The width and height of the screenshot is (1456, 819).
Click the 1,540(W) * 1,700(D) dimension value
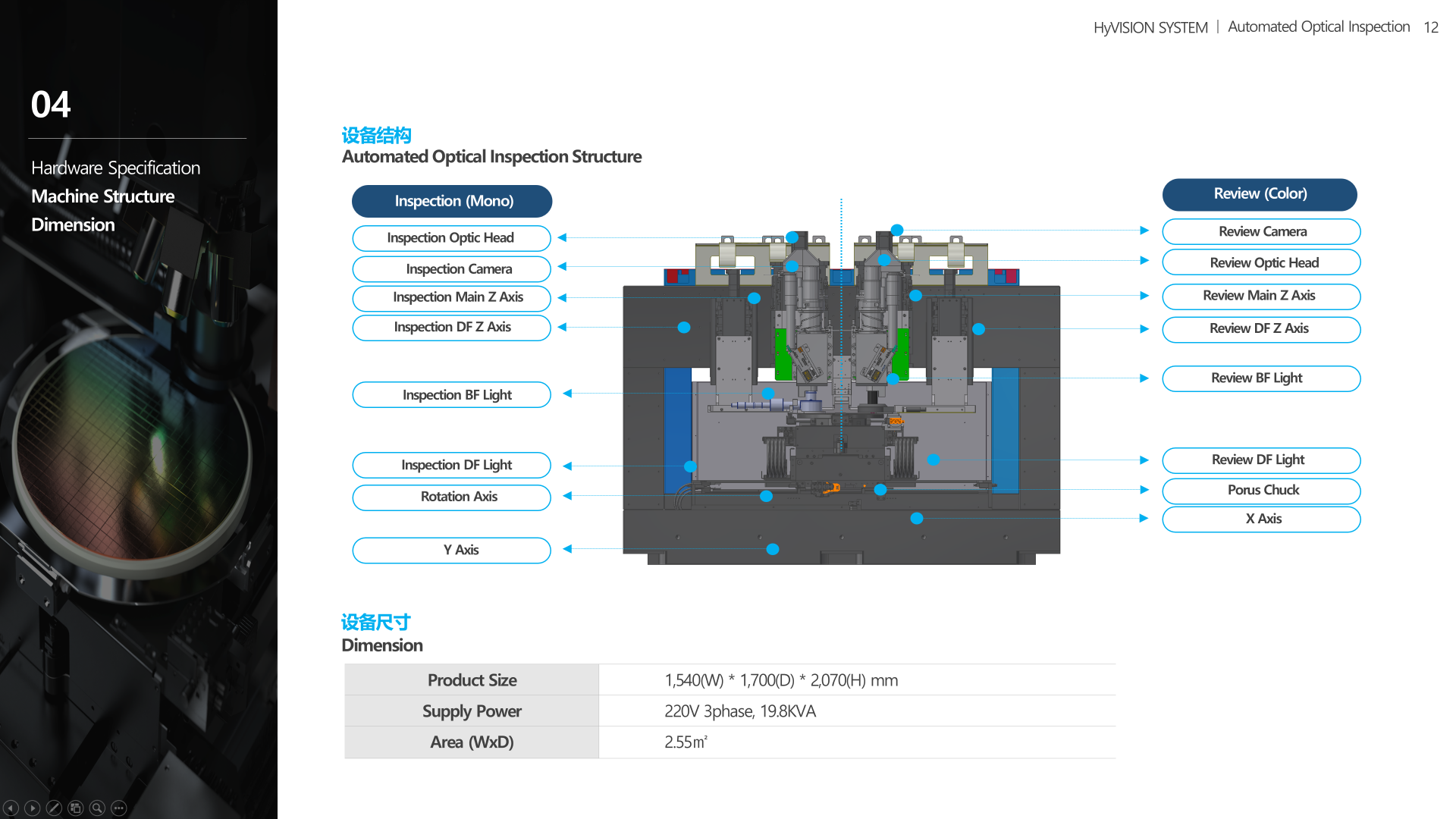coord(781,680)
